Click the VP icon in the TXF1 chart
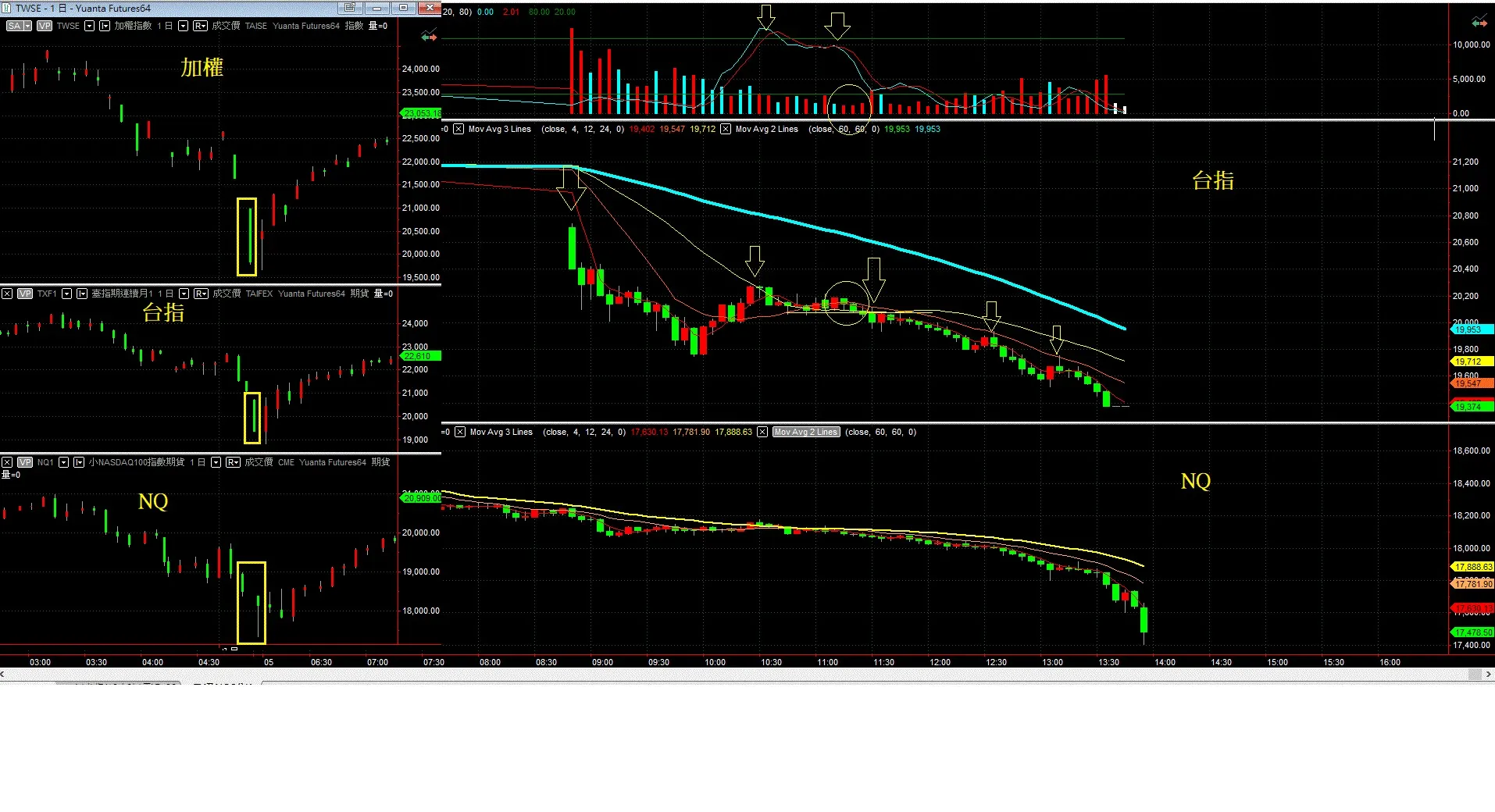 25,294
